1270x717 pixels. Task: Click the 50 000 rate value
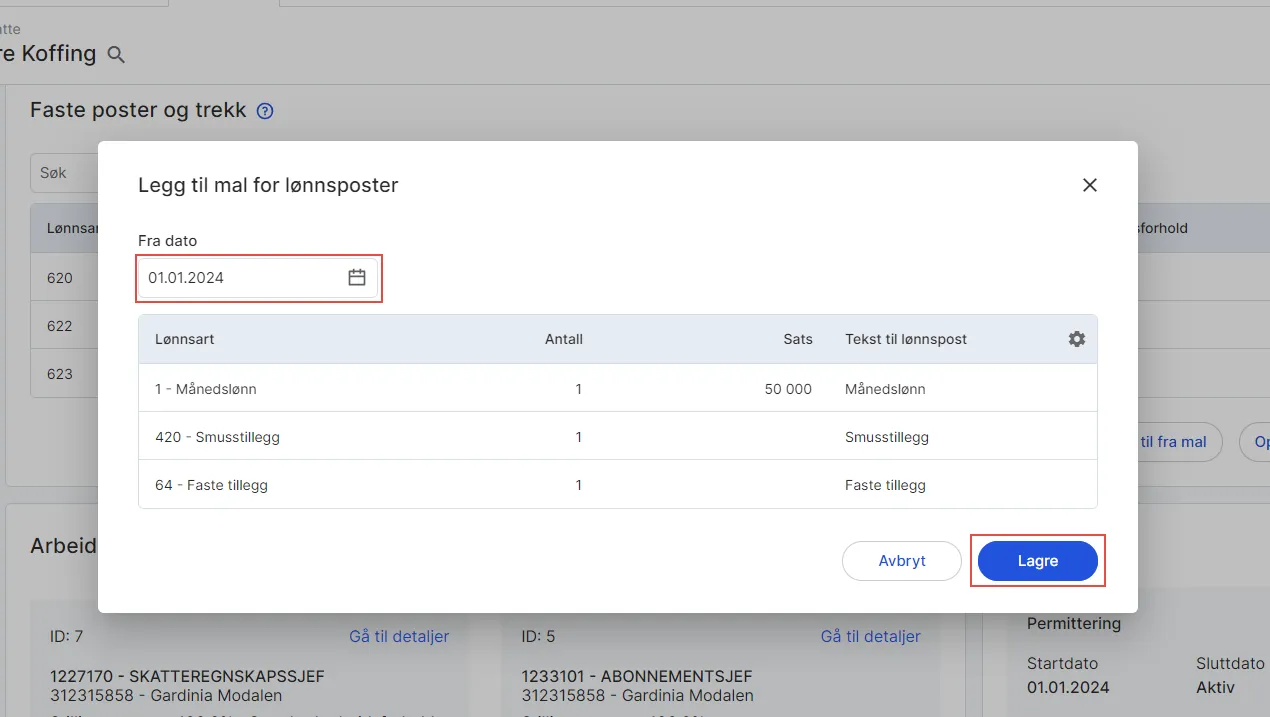click(x=788, y=389)
